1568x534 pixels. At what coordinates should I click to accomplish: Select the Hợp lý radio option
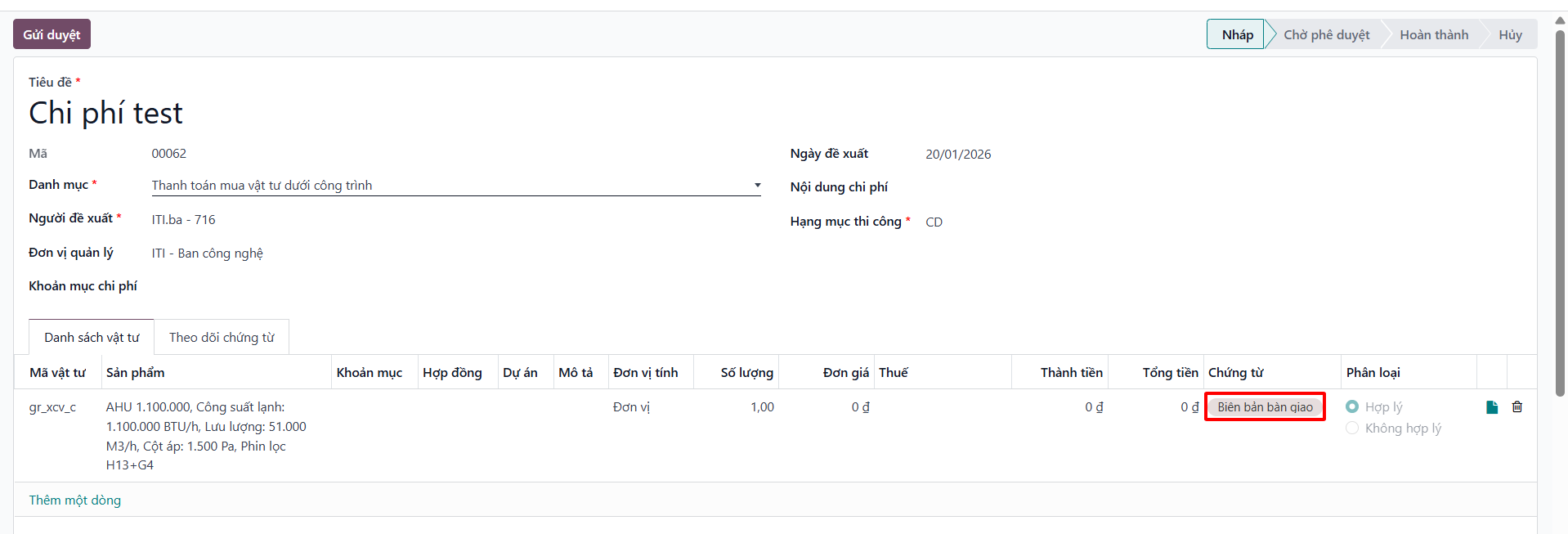click(x=1352, y=406)
